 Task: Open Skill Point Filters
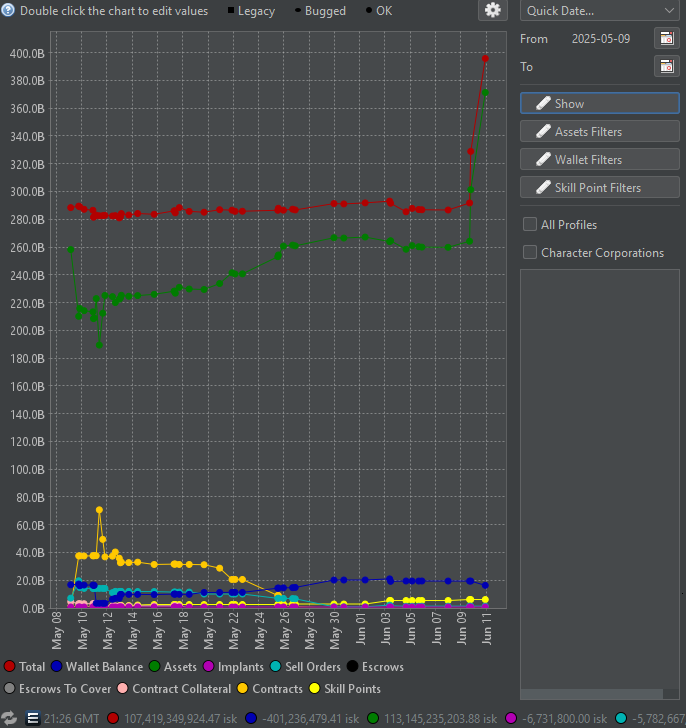click(600, 187)
